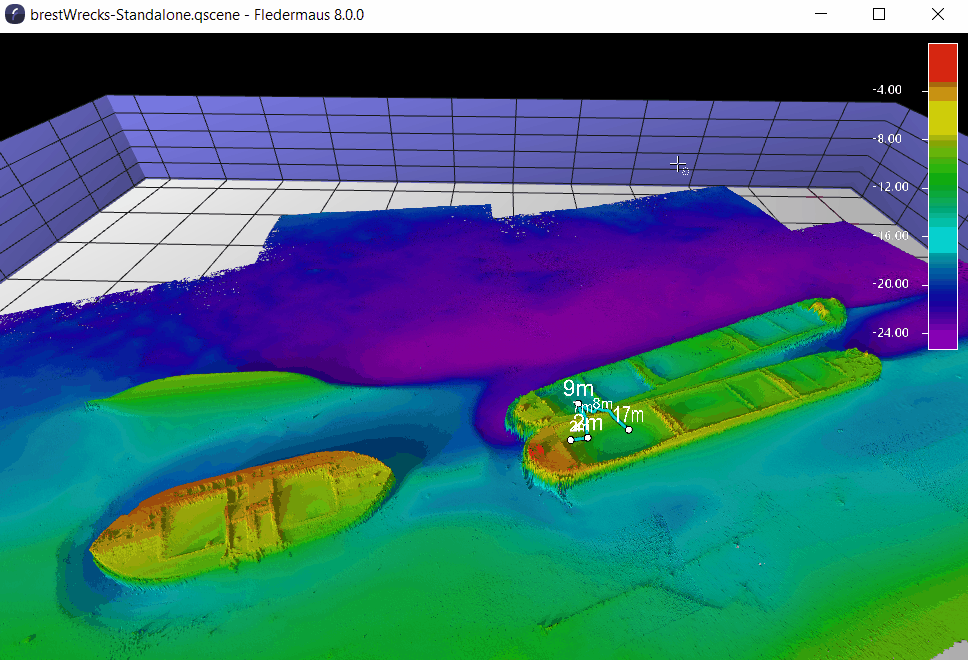Click the Fledermaus app icon in title bar
The image size is (968, 660).
click(x=15, y=15)
